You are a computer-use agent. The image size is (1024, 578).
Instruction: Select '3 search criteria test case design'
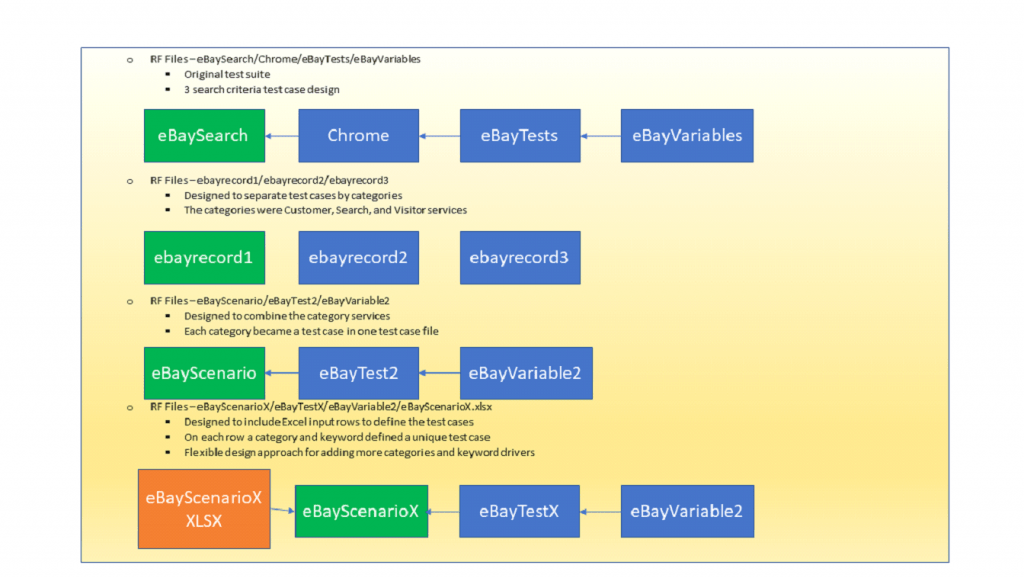[261, 89]
